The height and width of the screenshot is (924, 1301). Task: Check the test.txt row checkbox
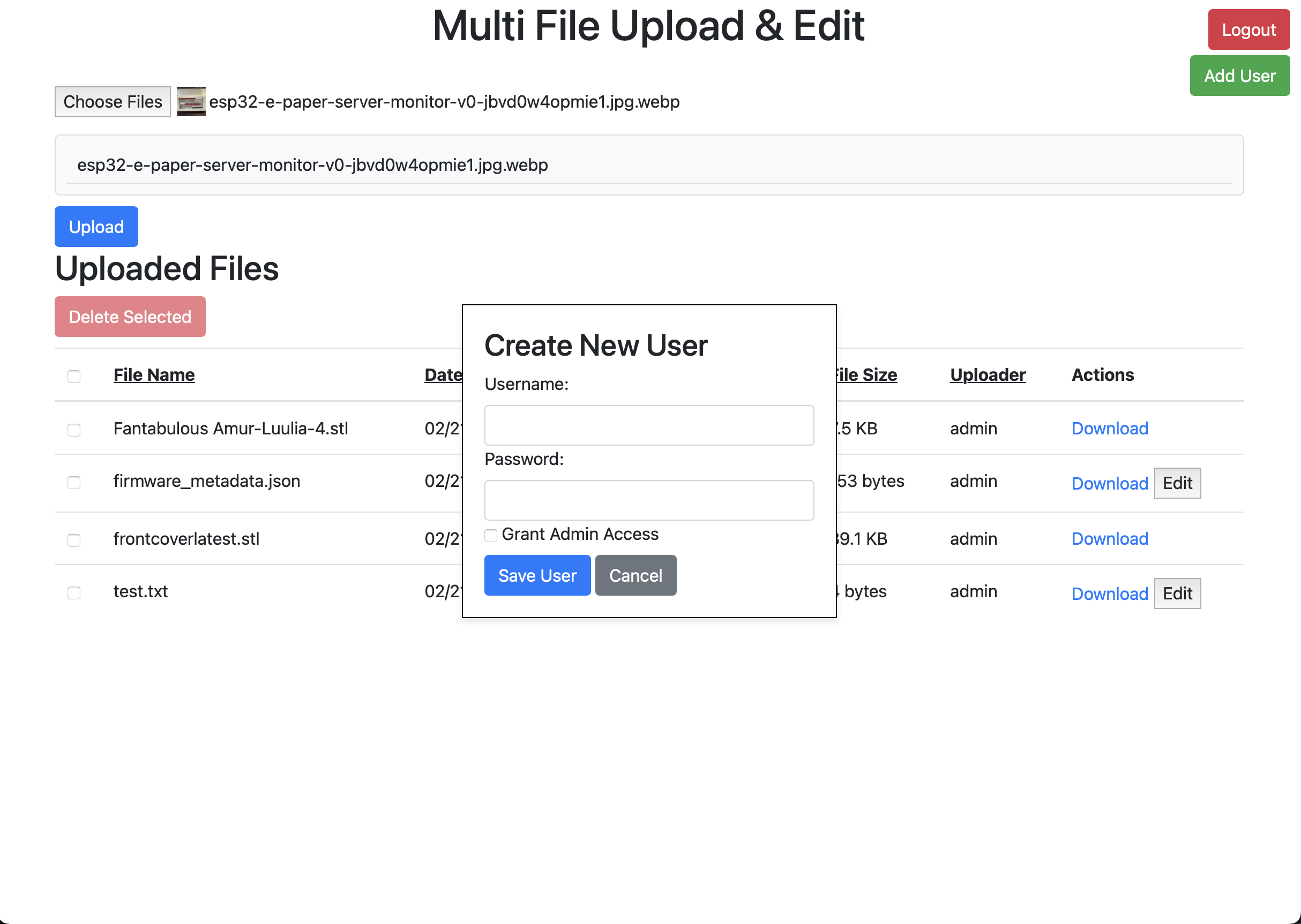74,593
